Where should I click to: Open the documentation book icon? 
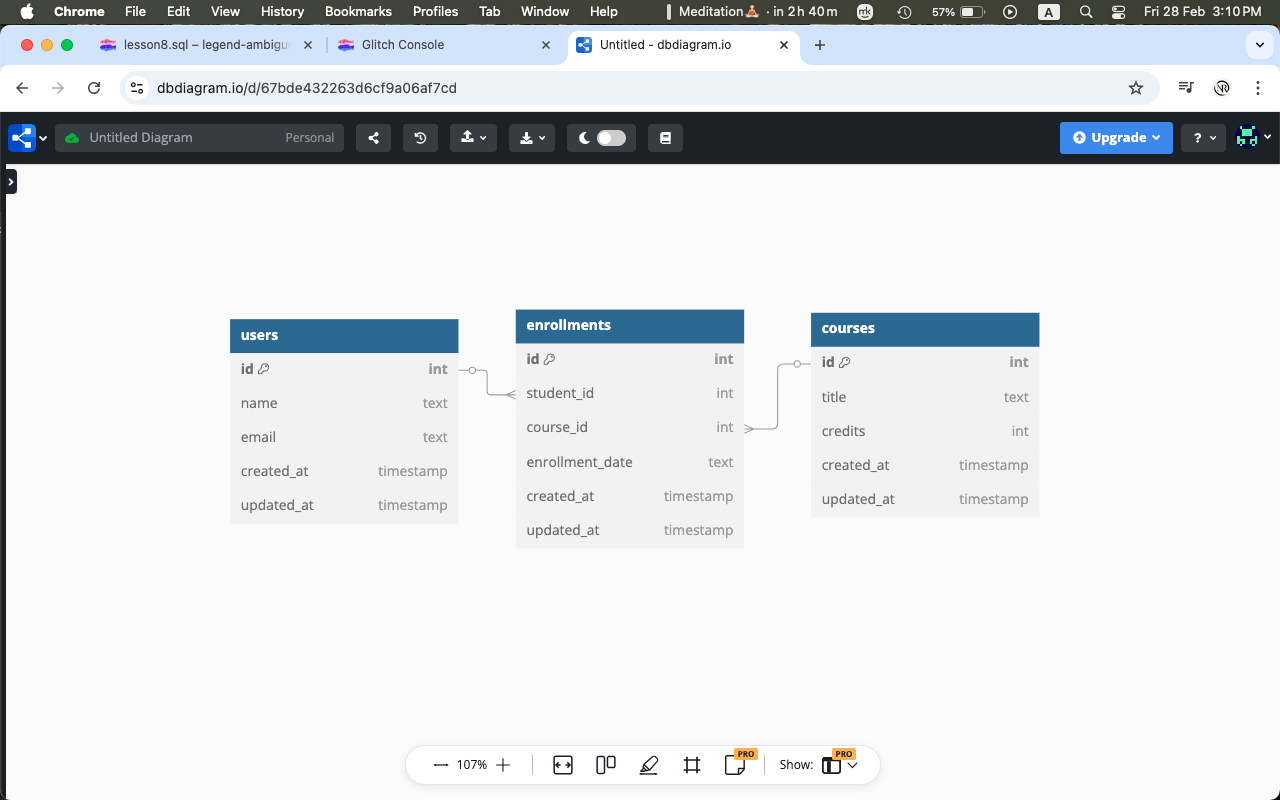click(x=665, y=138)
